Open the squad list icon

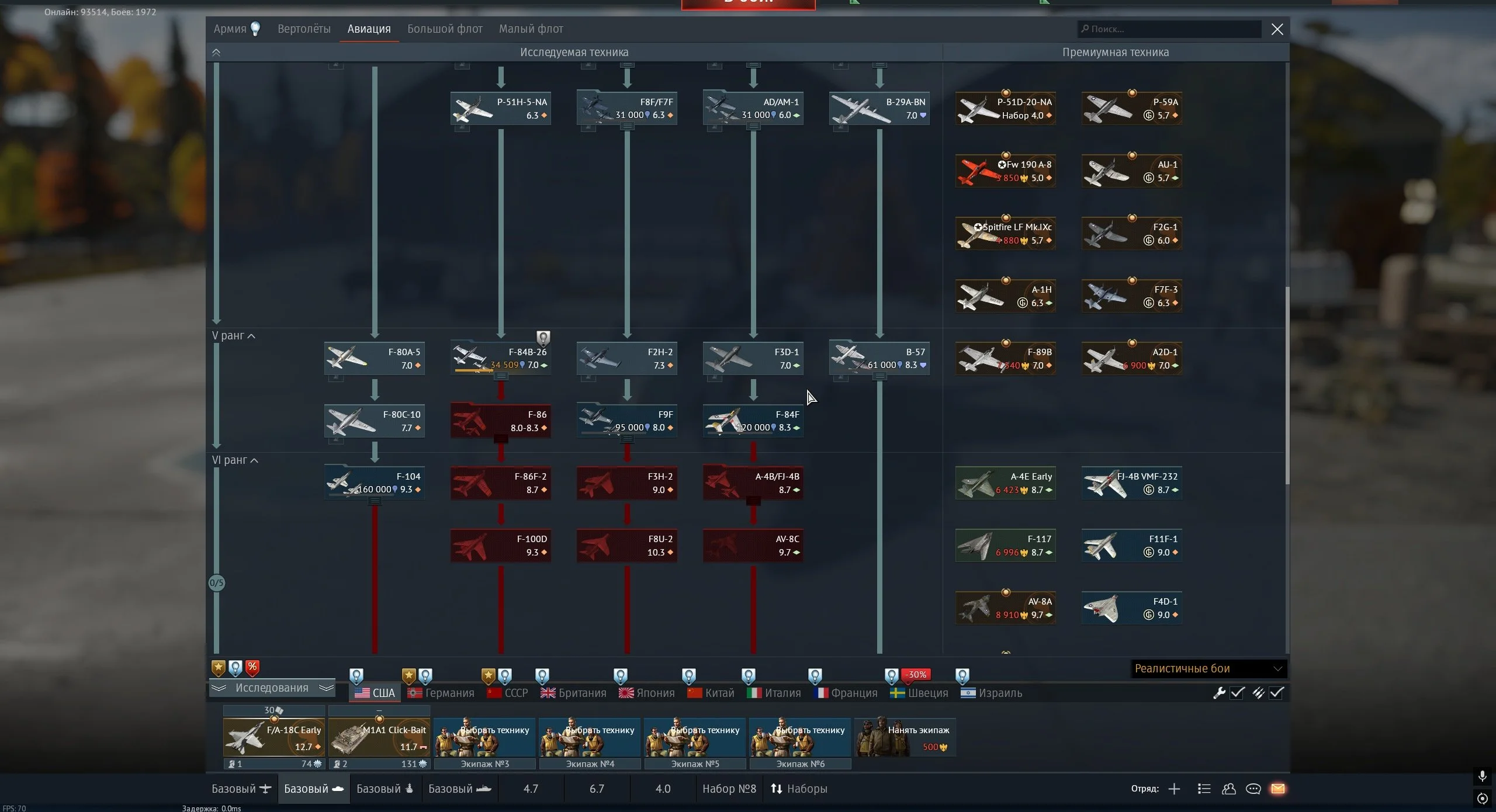[1204, 789]
